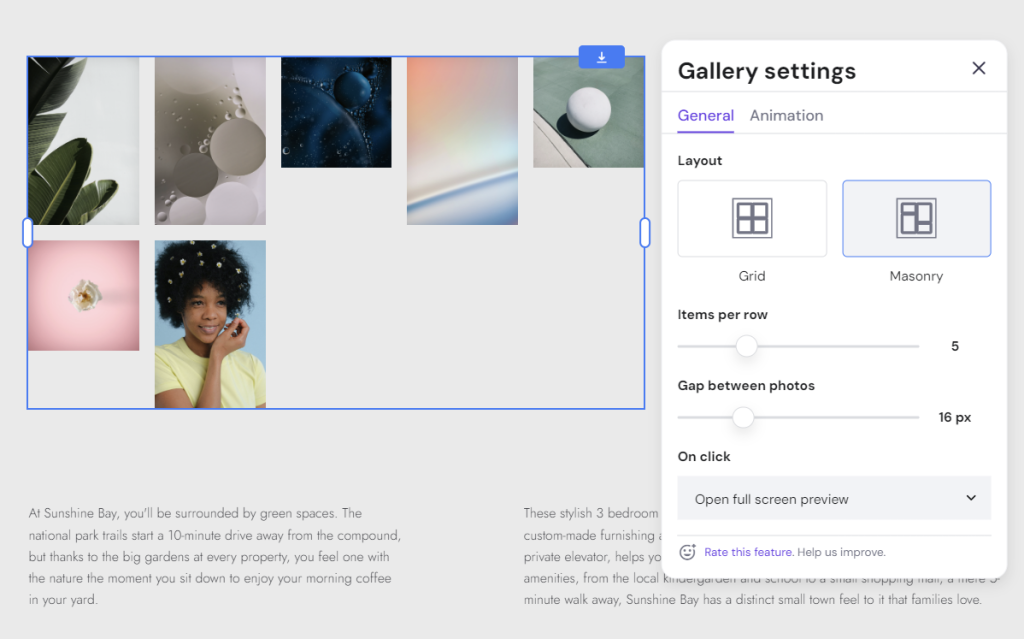
Task: Select the Masonry layout icon
Action: click(x=916, y=218)
